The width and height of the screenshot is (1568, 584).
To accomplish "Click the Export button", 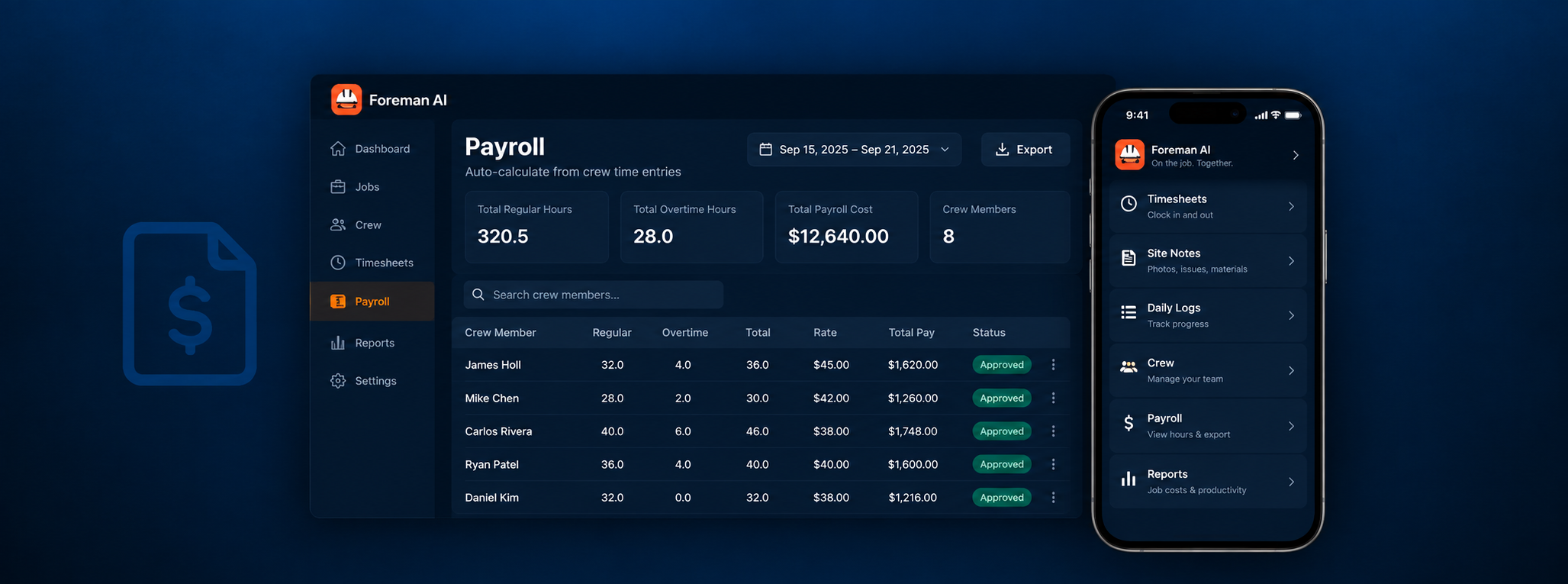I will [1025, 150].
